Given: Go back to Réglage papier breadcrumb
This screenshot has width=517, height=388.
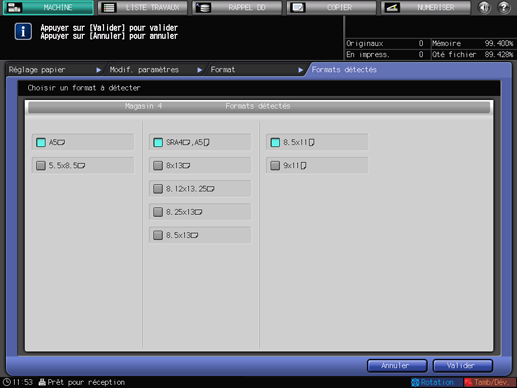Looking at the screenshot, I should (x=37, y=70).
